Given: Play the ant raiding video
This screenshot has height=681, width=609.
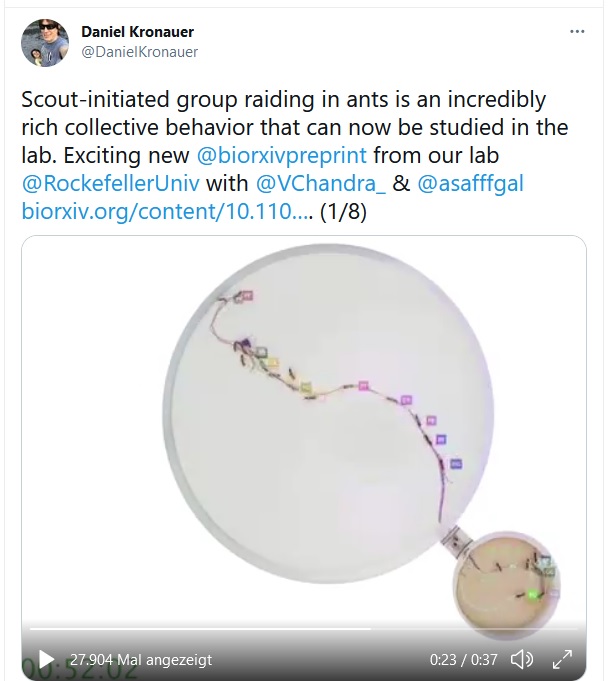Looking at the screenshot, I should (x=46, y=659).
